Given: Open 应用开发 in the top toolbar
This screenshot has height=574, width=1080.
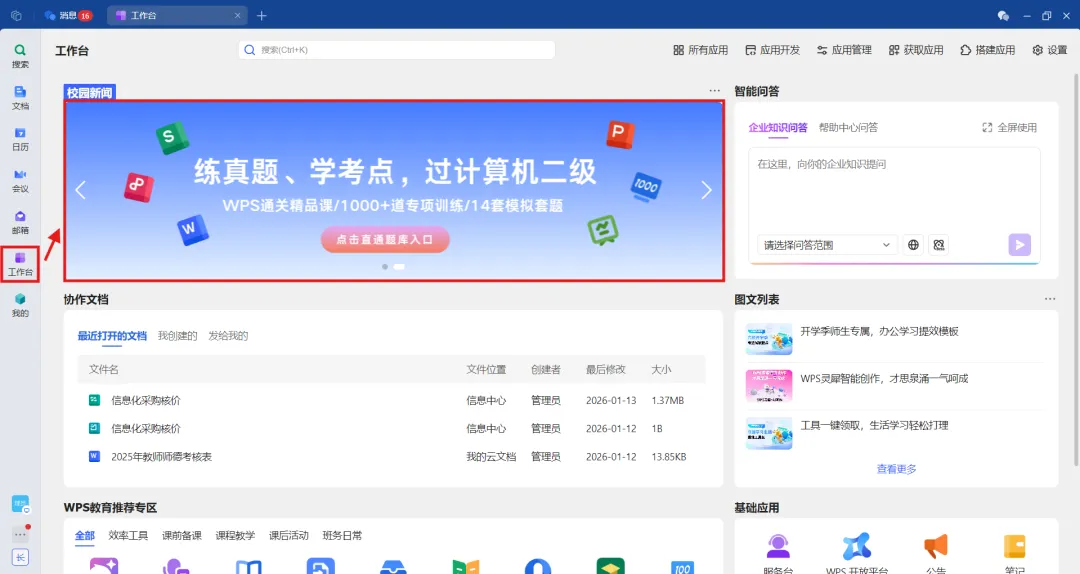Looking at the screenshot, I should click(x=772, y=50).
